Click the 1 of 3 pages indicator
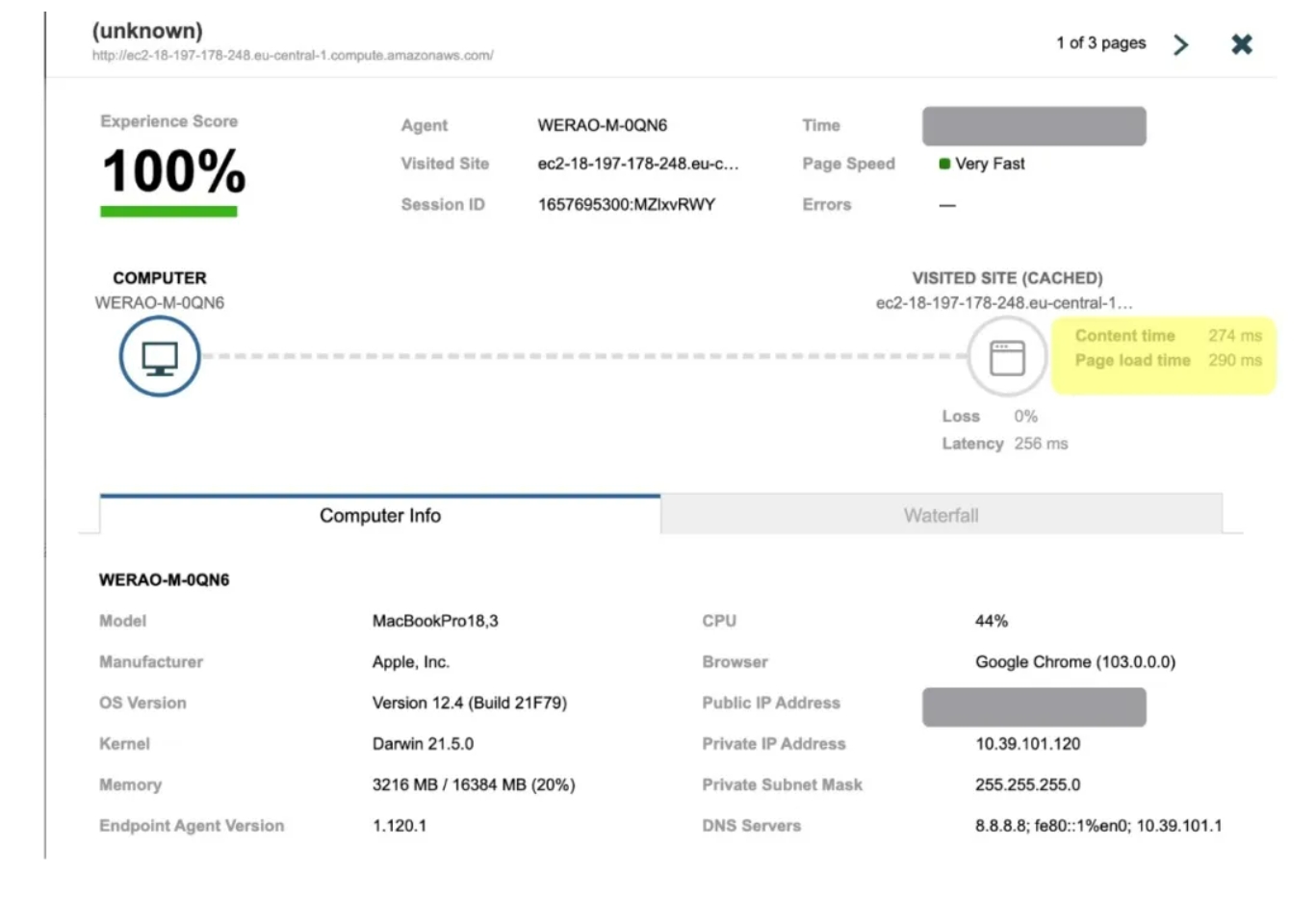The width and height of the screenshot is (1316, 898). coord(1100,43)
